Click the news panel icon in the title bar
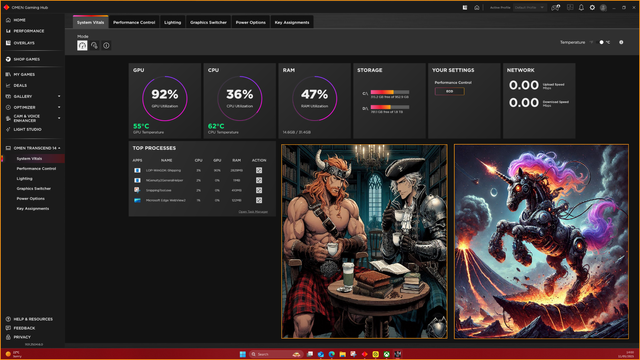The width and height of the screenshot is (640, 360). click(464, 7)
